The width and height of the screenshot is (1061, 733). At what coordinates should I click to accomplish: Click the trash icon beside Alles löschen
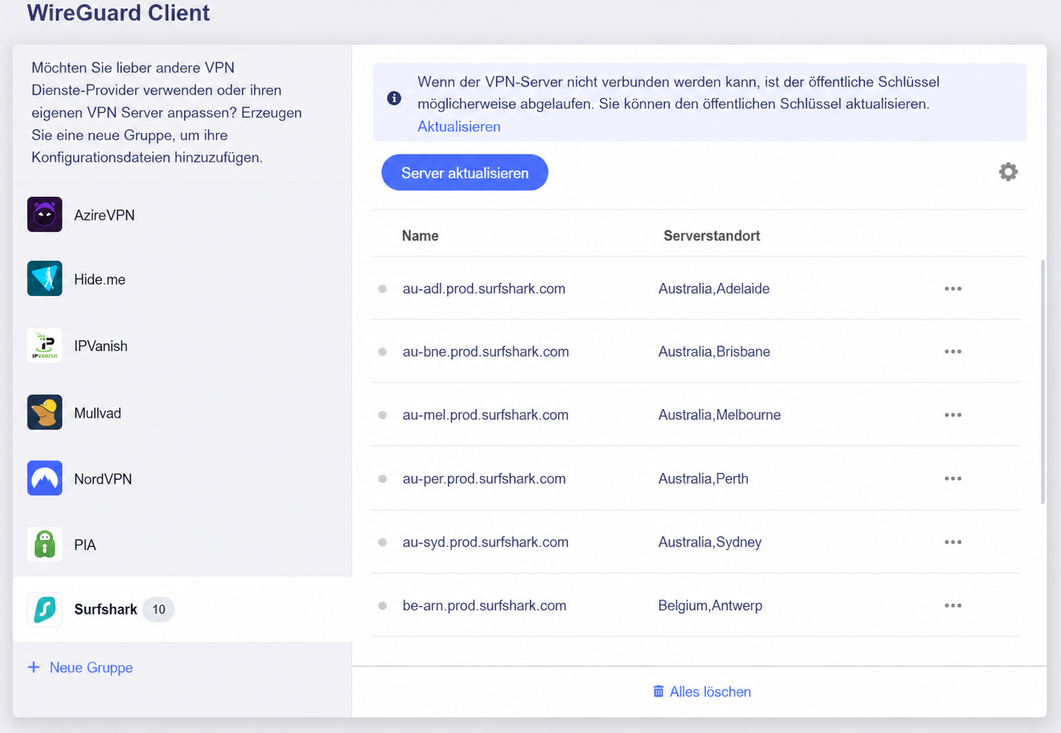click(658, 691)
